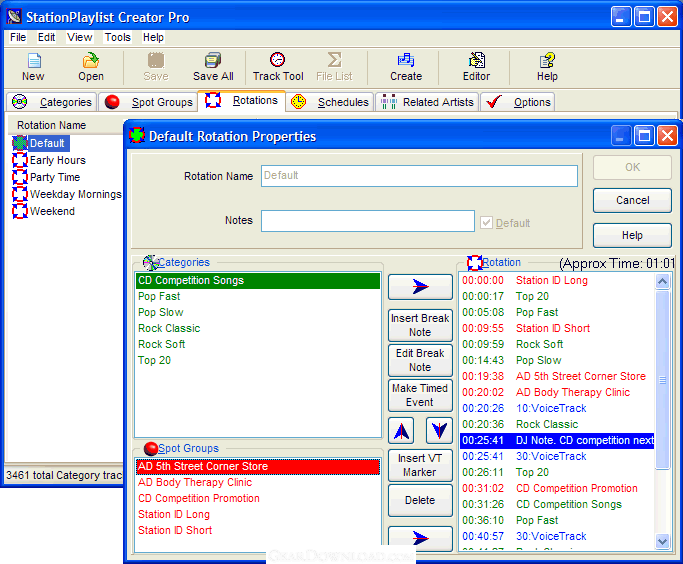
Task: Move rotation item up
Action: (x=401, y=431)
